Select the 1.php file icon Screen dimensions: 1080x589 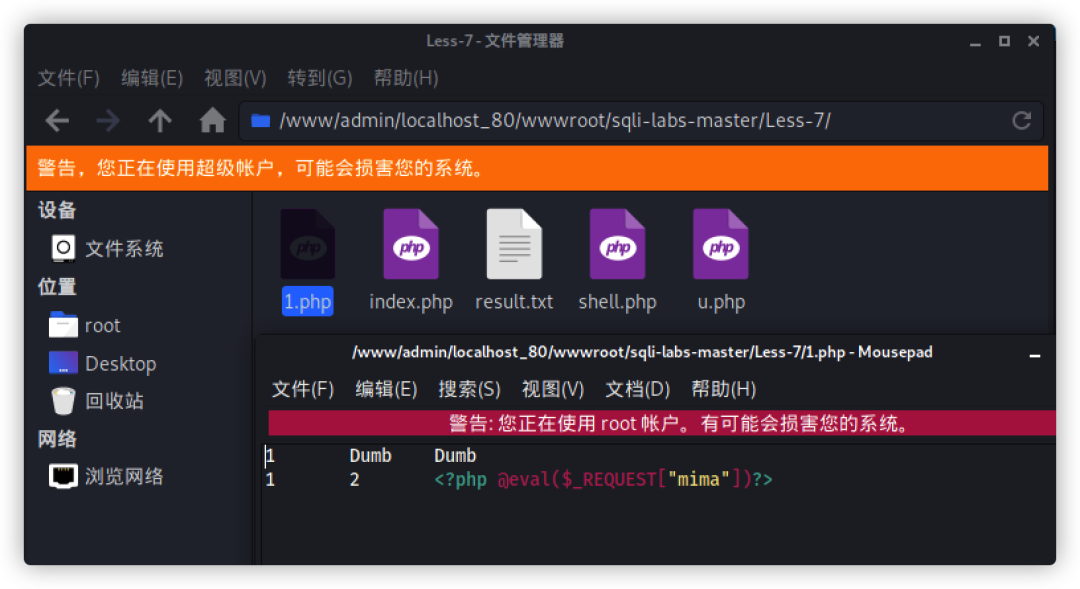point(308,244)
